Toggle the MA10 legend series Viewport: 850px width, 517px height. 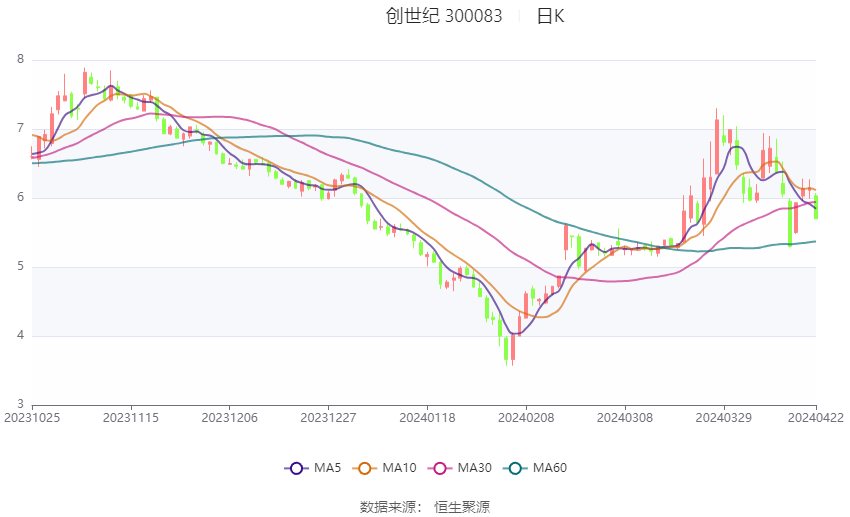384,468
